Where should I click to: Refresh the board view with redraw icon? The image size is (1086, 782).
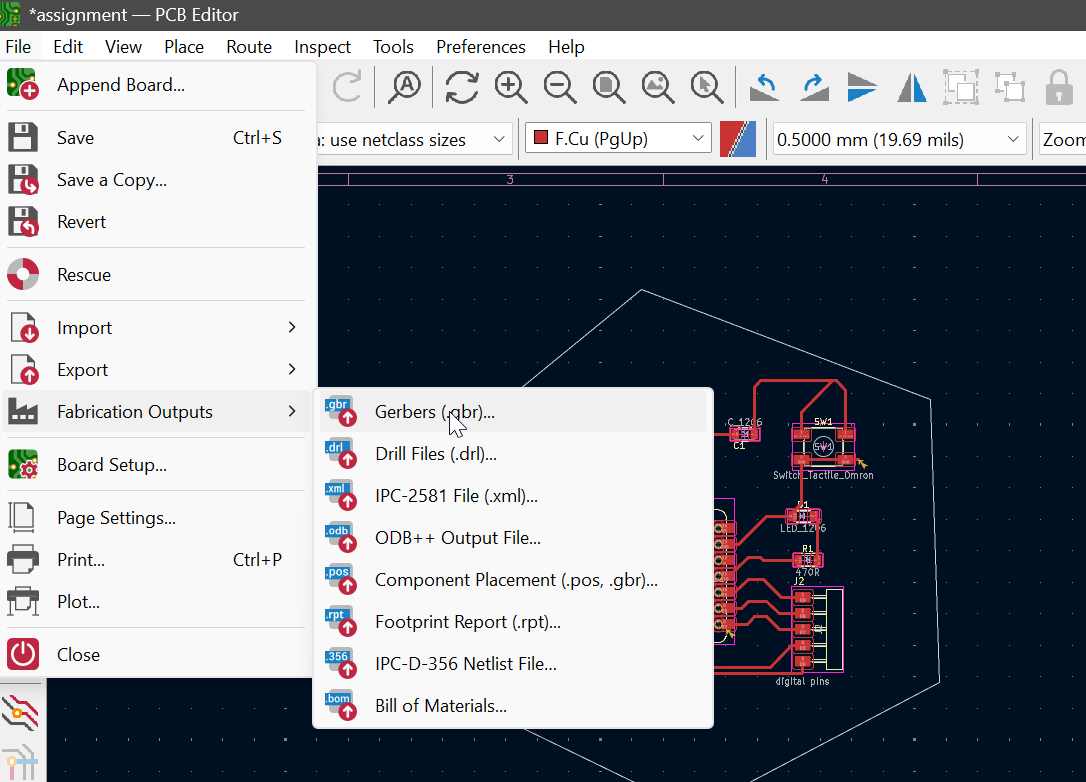tap(461, 88)
